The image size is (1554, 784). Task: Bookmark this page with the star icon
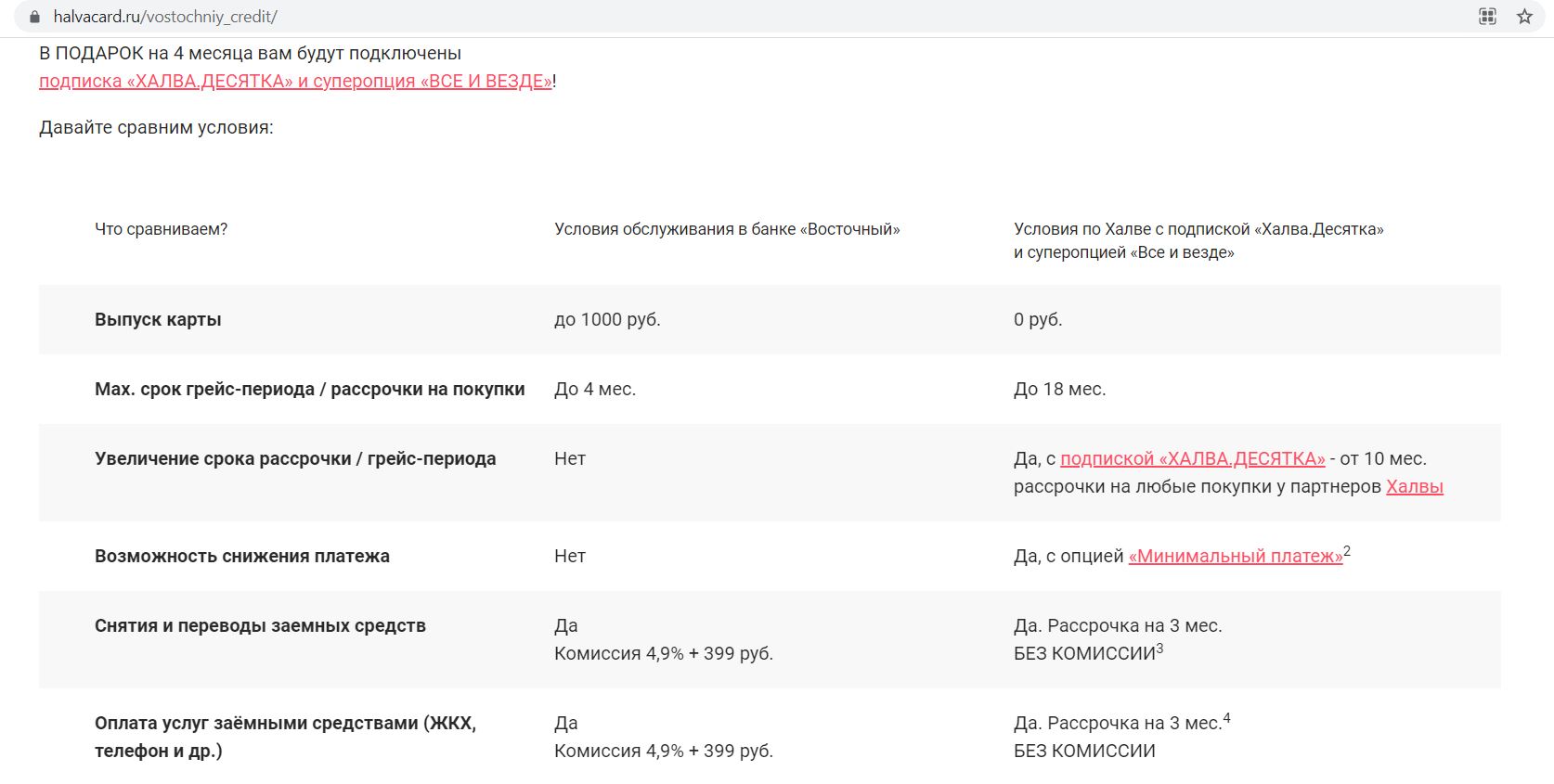click(1524, 17)
